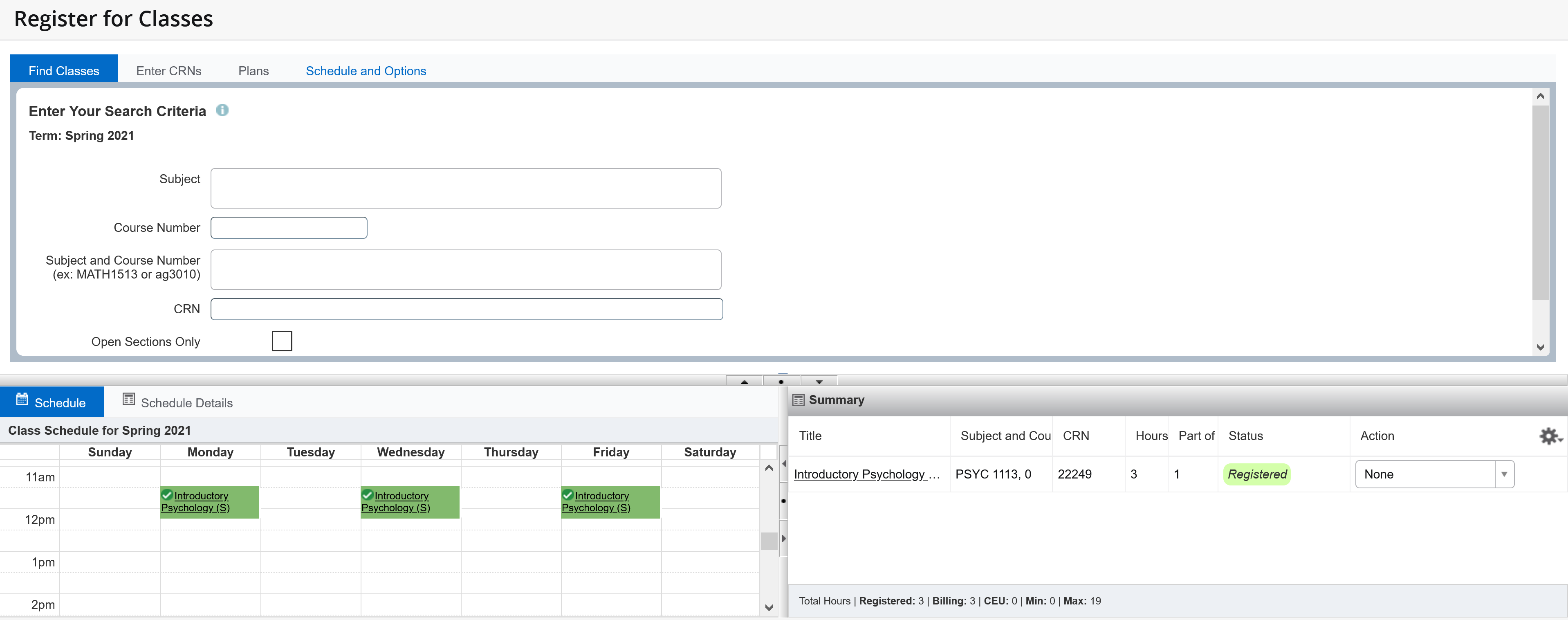
Task: Switch to the Enter CRNs tab
Action: (168, 71)
